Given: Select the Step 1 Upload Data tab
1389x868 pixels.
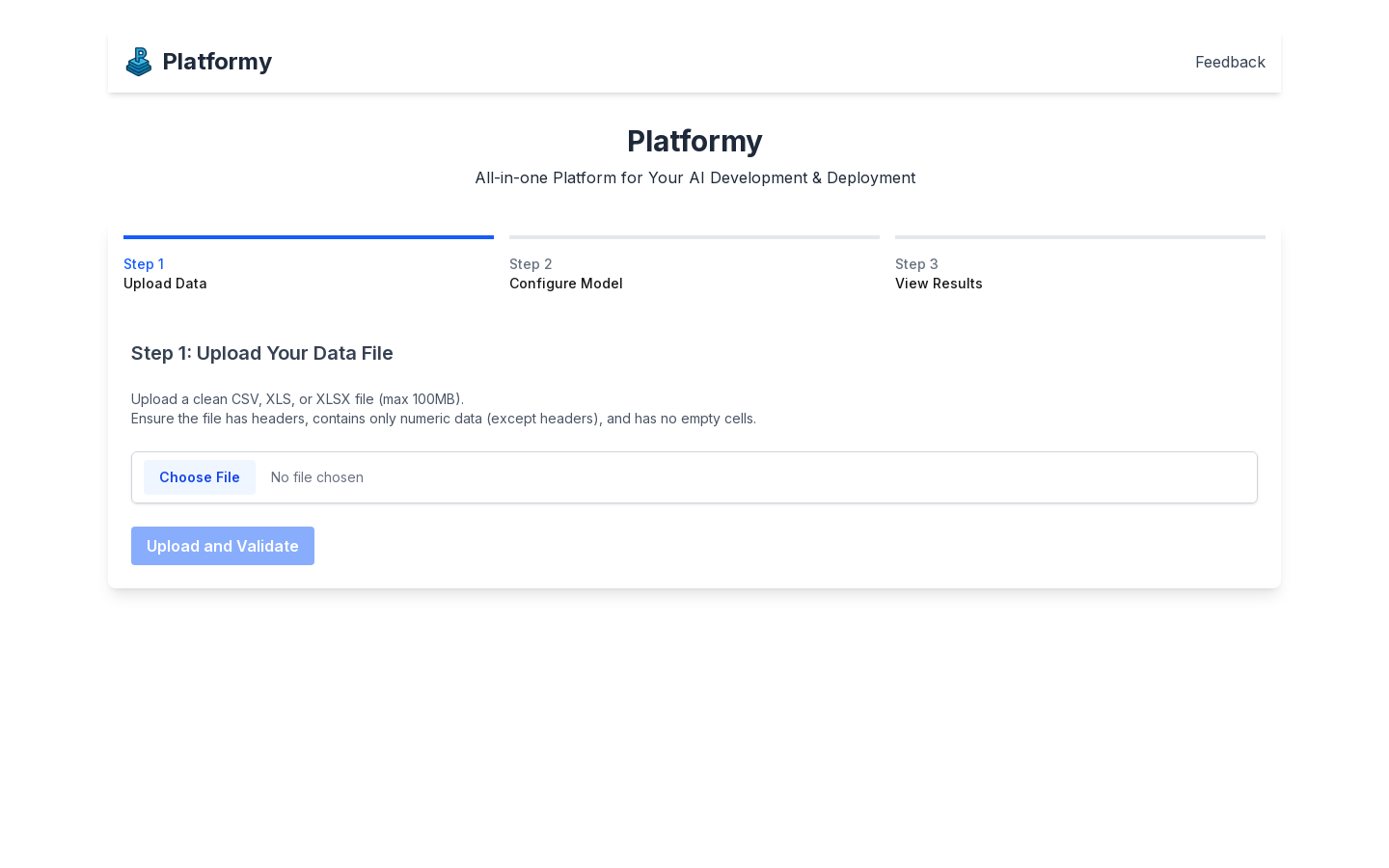Looking at the screenshot, I should tap(309, 264).
